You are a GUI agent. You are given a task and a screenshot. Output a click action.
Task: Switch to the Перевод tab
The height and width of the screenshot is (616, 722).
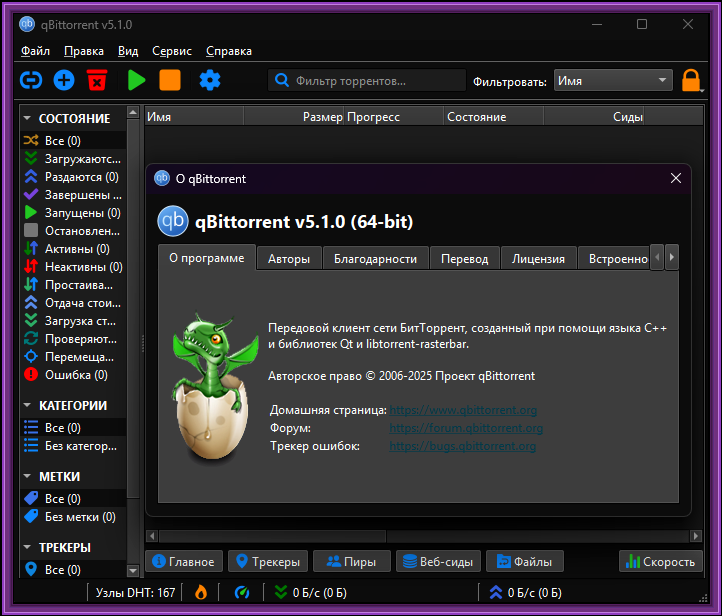pyautogui.click(x=465, y=259)
